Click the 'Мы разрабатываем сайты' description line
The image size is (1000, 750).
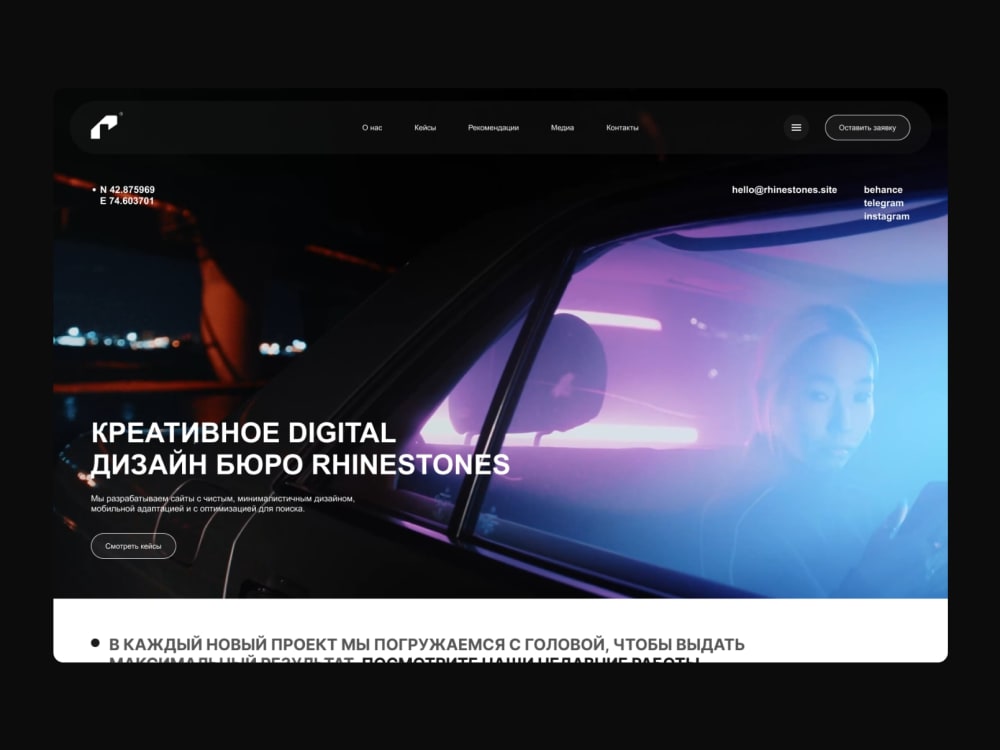223,498
